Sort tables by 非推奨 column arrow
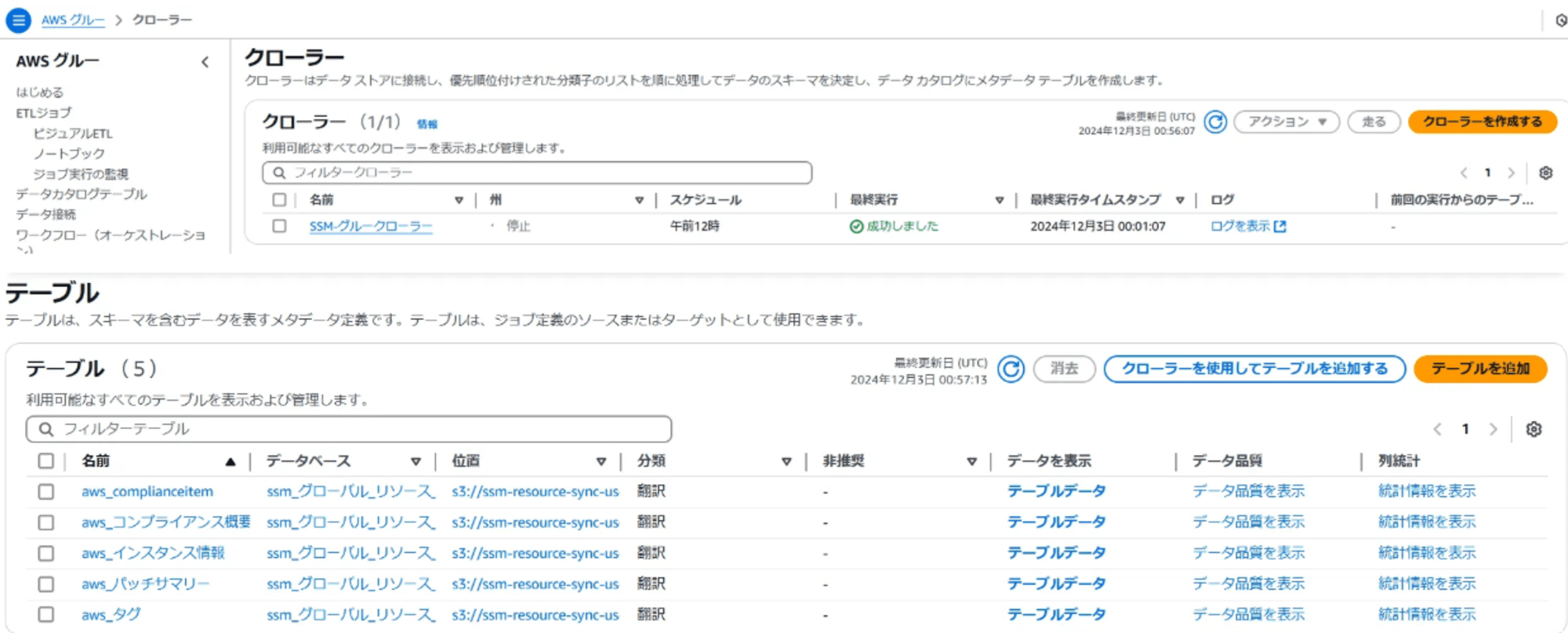The height and width of the screenshot is (633, 1568). pyautogui.click(x=971, y=462)
